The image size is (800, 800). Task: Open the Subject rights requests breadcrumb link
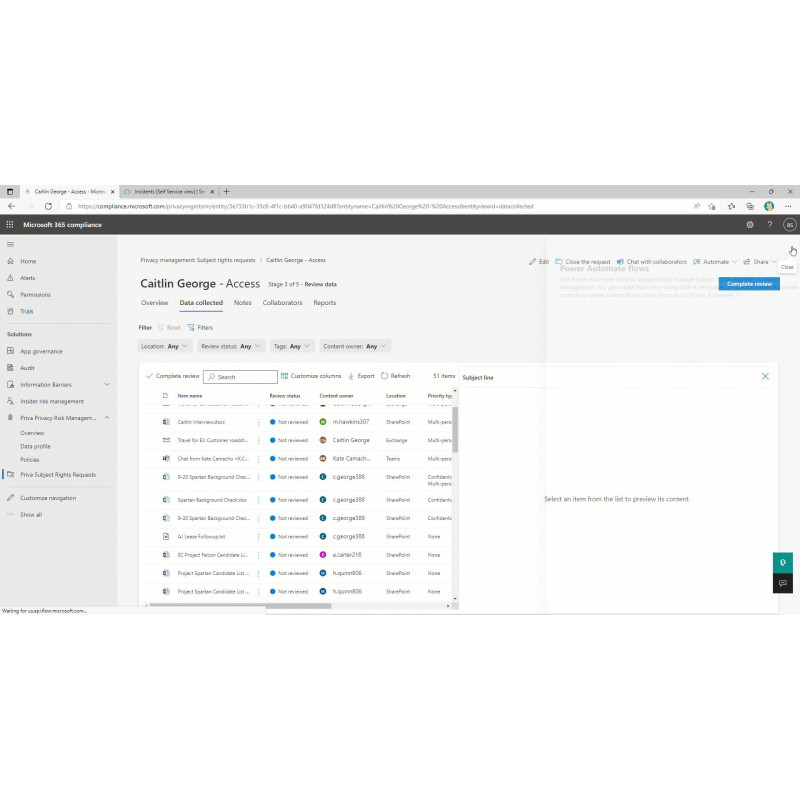tap(198, 260)
